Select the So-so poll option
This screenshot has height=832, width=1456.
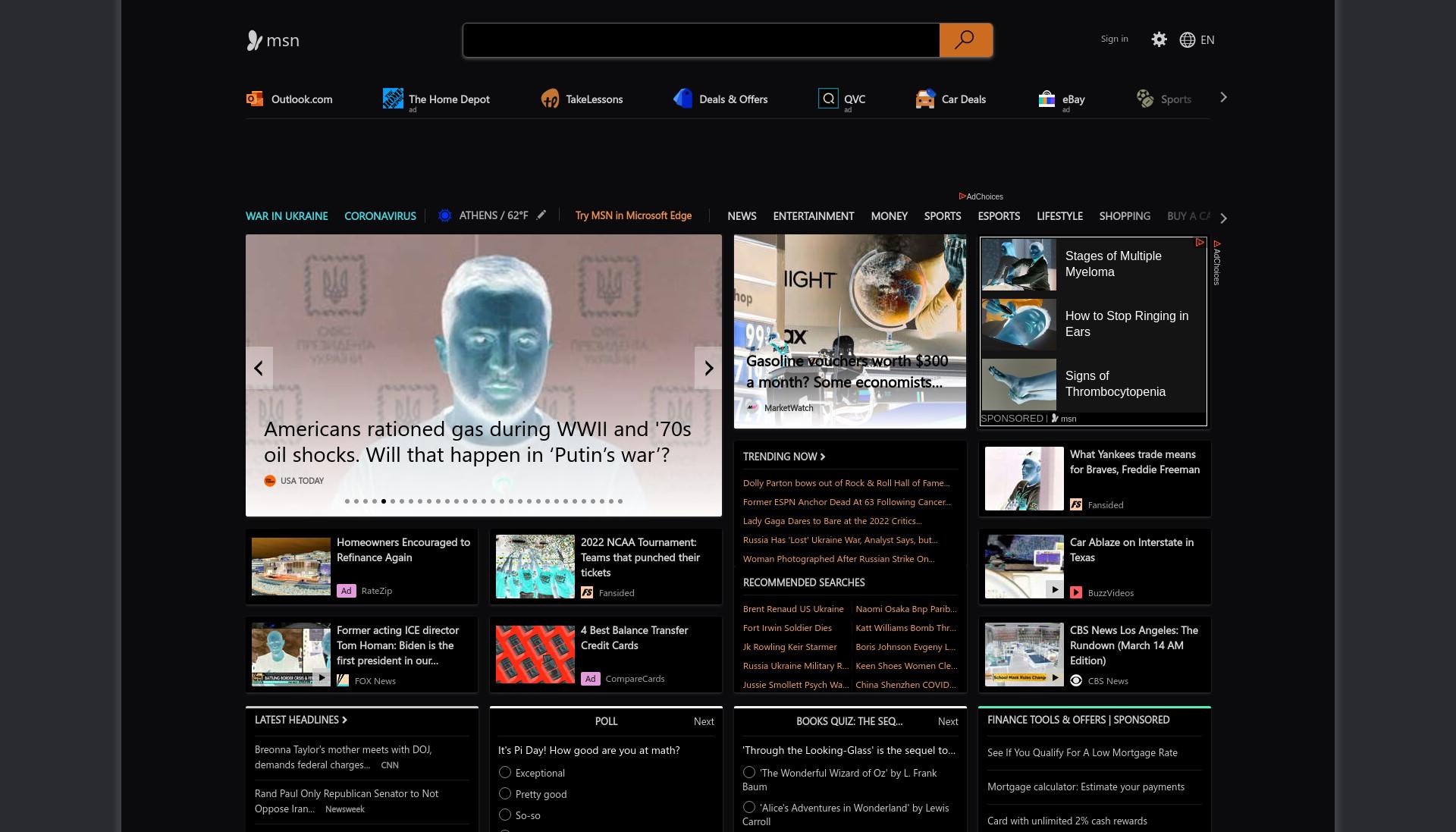pyautogui.click(x=505, y=815)
